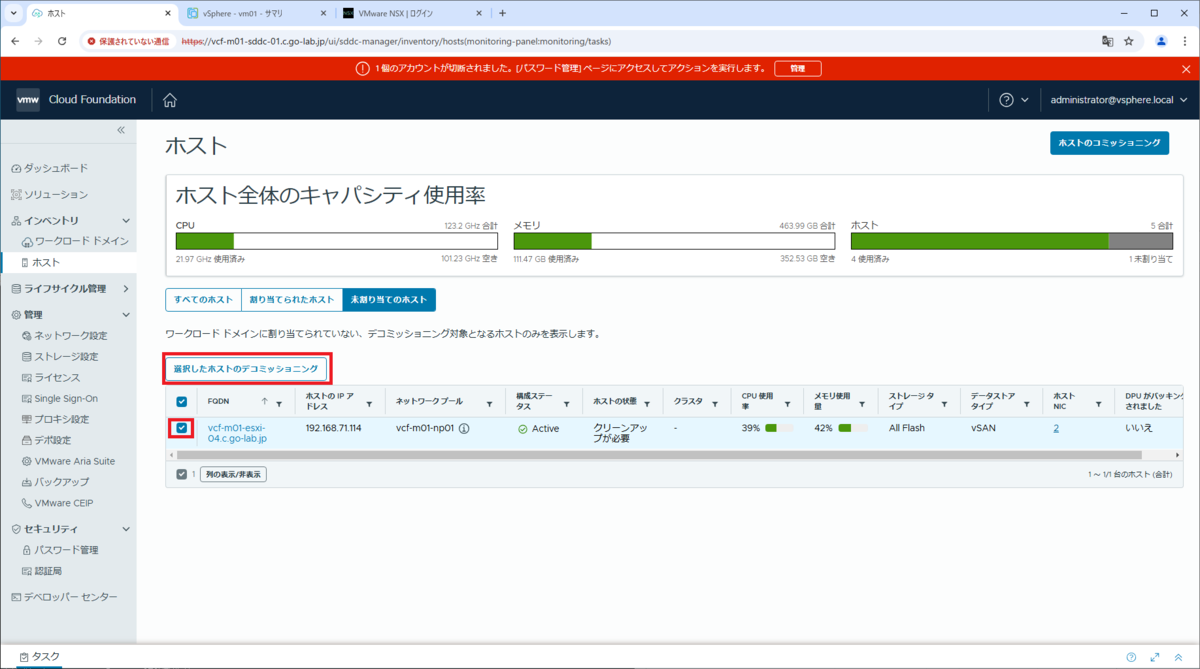Filter the CPU 使用率 column
The width and height of the screenshot is (1200, 669).
pos(788,404)
